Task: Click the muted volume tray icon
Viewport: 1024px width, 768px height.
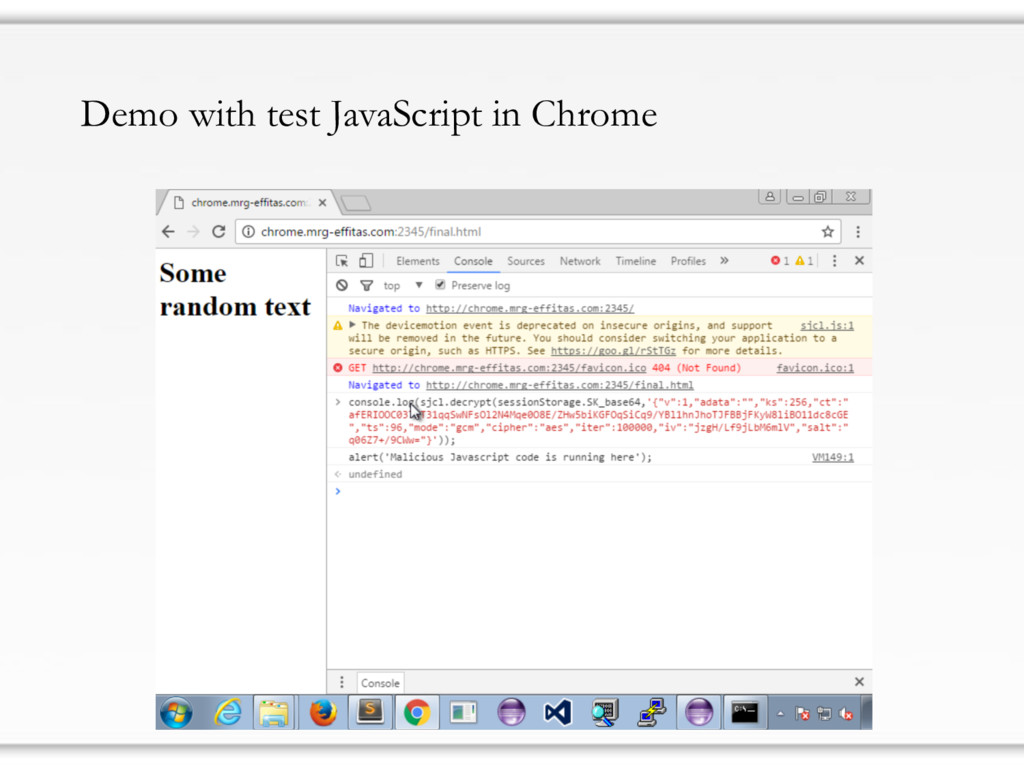Action: pos(846,714)
